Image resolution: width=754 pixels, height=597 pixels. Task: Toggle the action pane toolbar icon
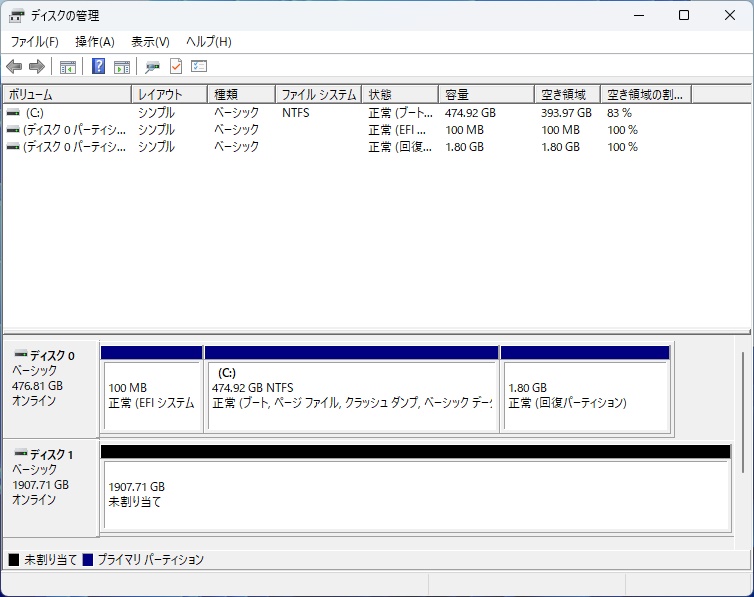[x=122, y=67]
